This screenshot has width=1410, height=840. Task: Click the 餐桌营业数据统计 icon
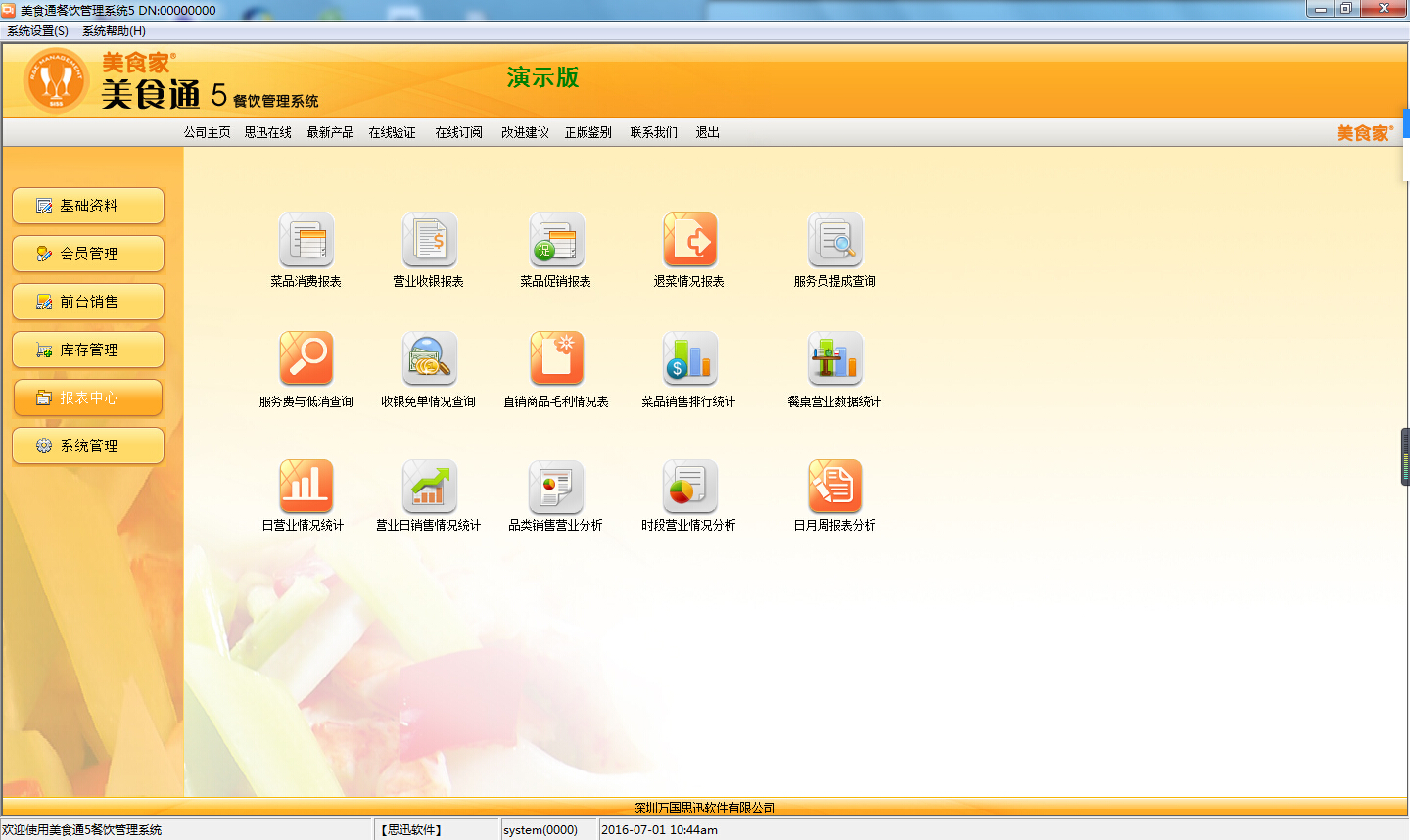[x=834, y=359]
